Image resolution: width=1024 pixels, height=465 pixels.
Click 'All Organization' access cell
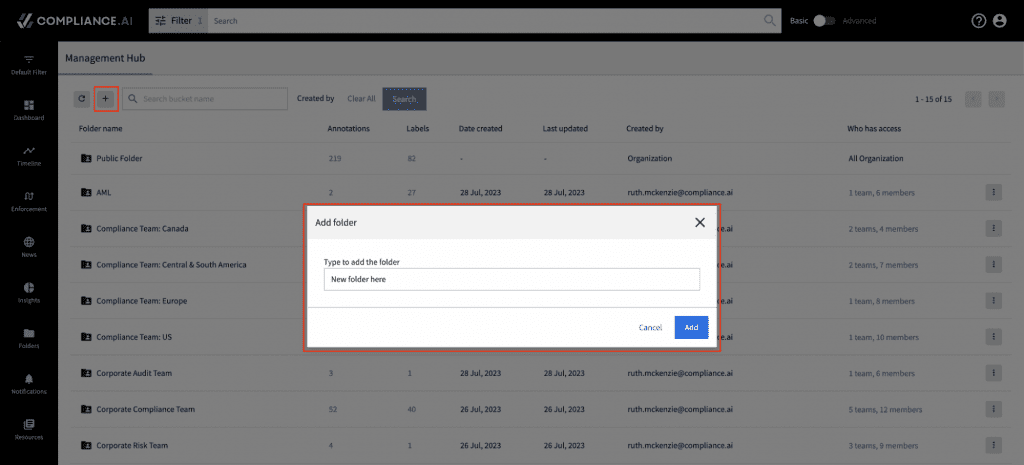click(876, 158)
